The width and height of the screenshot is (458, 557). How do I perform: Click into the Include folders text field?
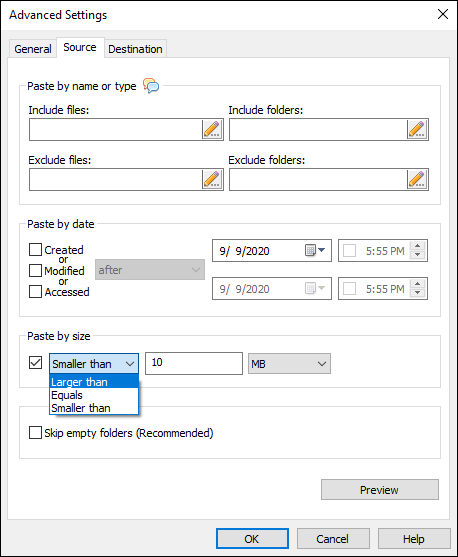(318, 129)
